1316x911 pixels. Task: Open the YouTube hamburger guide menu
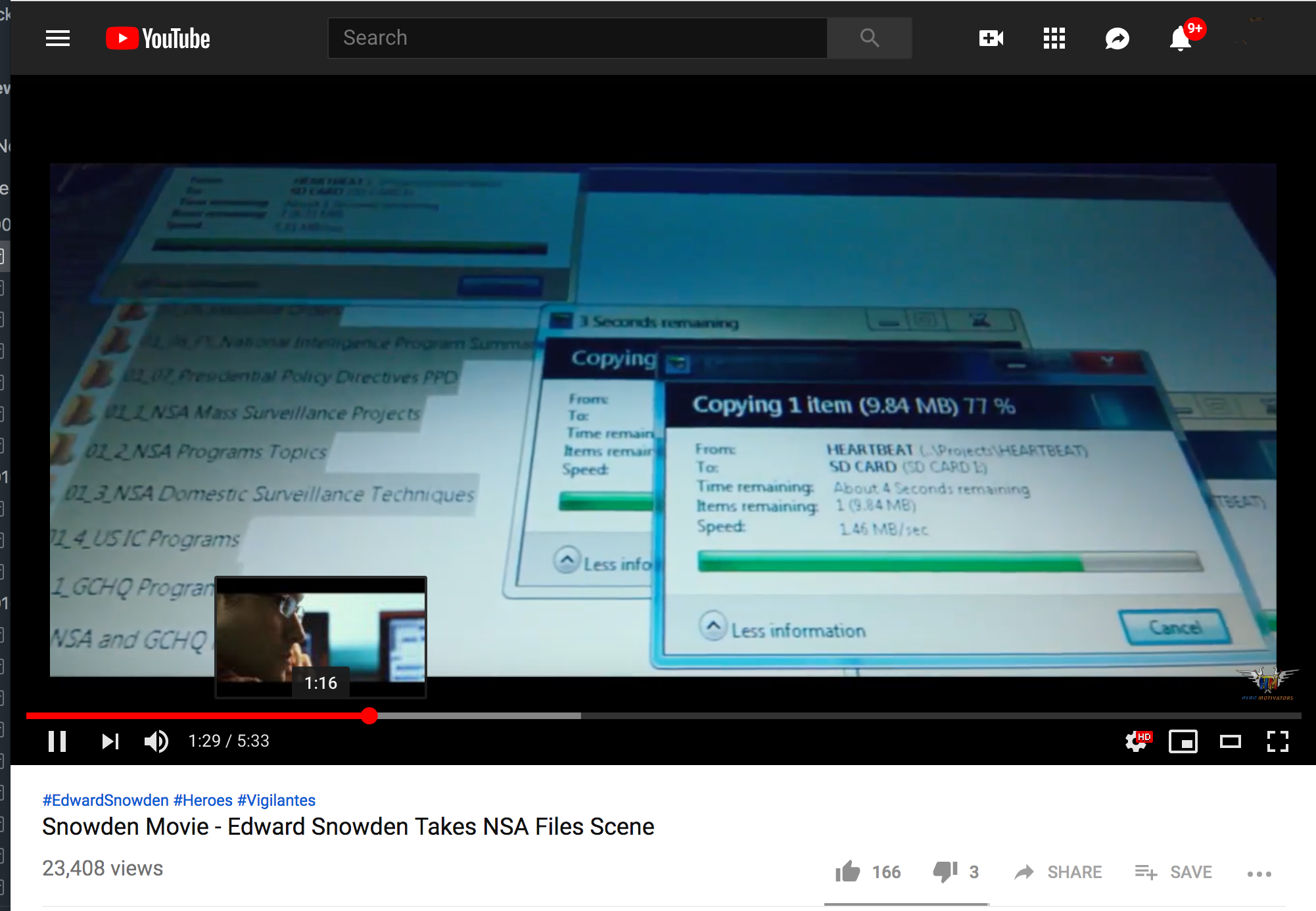pyautogui.click(x=58, y=38)
